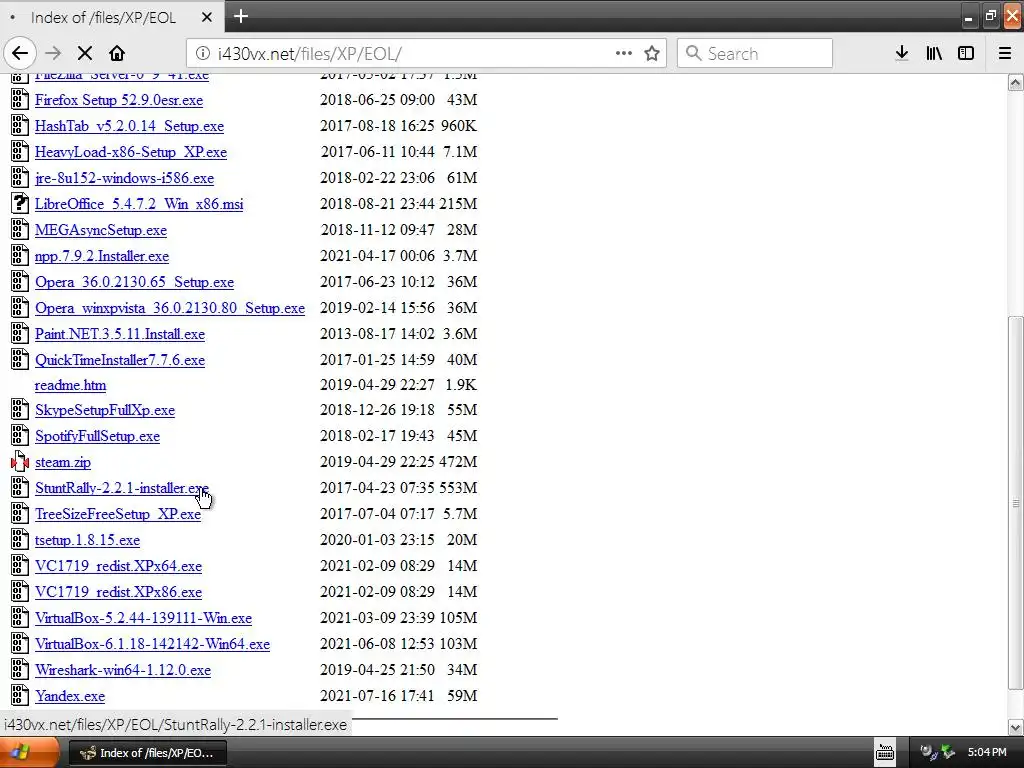Download Opera_winxpvista_36.0.2130.80_Setup.exe

170,308
